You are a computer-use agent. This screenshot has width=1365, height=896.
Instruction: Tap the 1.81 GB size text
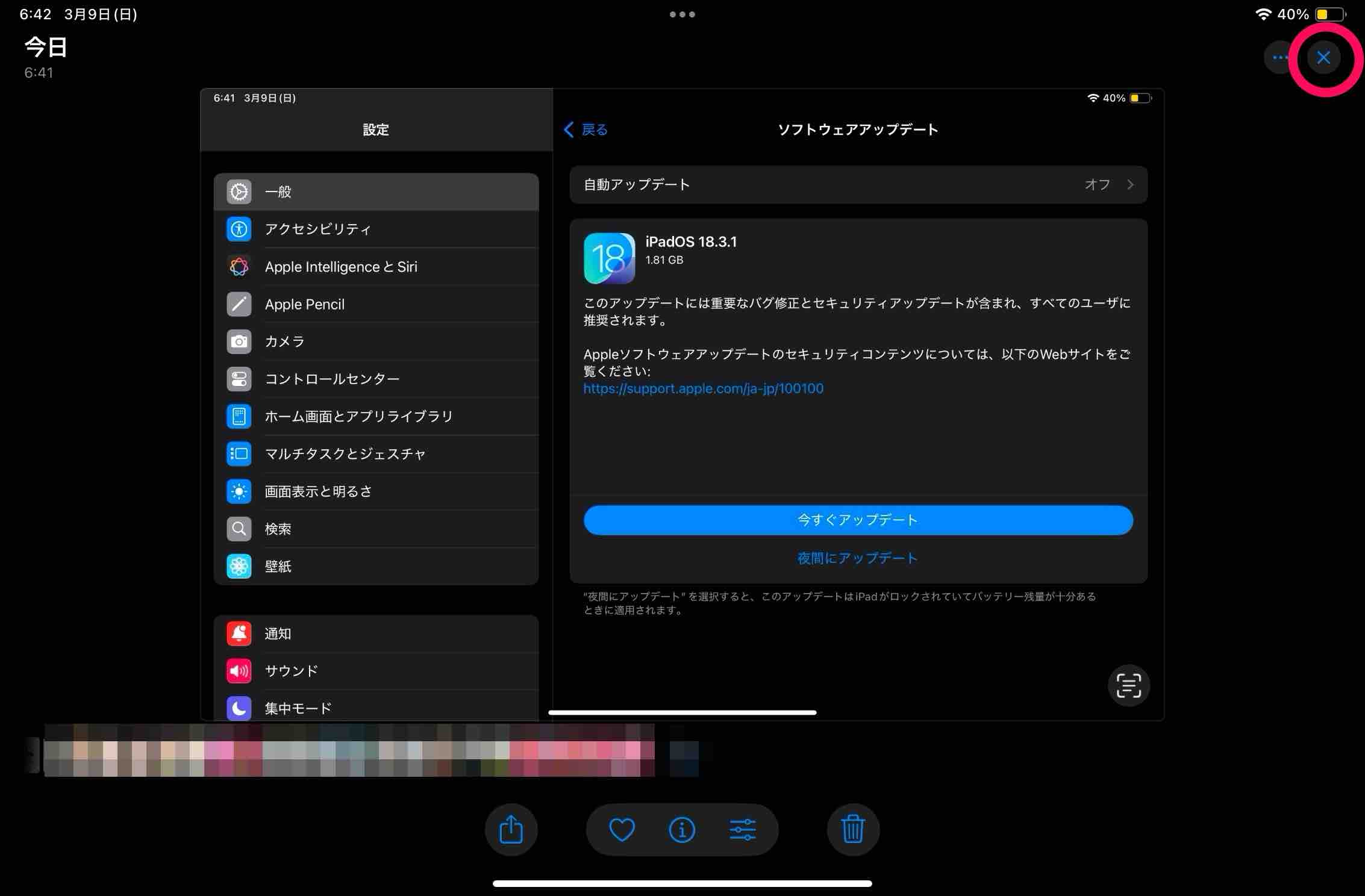point(664,260)
